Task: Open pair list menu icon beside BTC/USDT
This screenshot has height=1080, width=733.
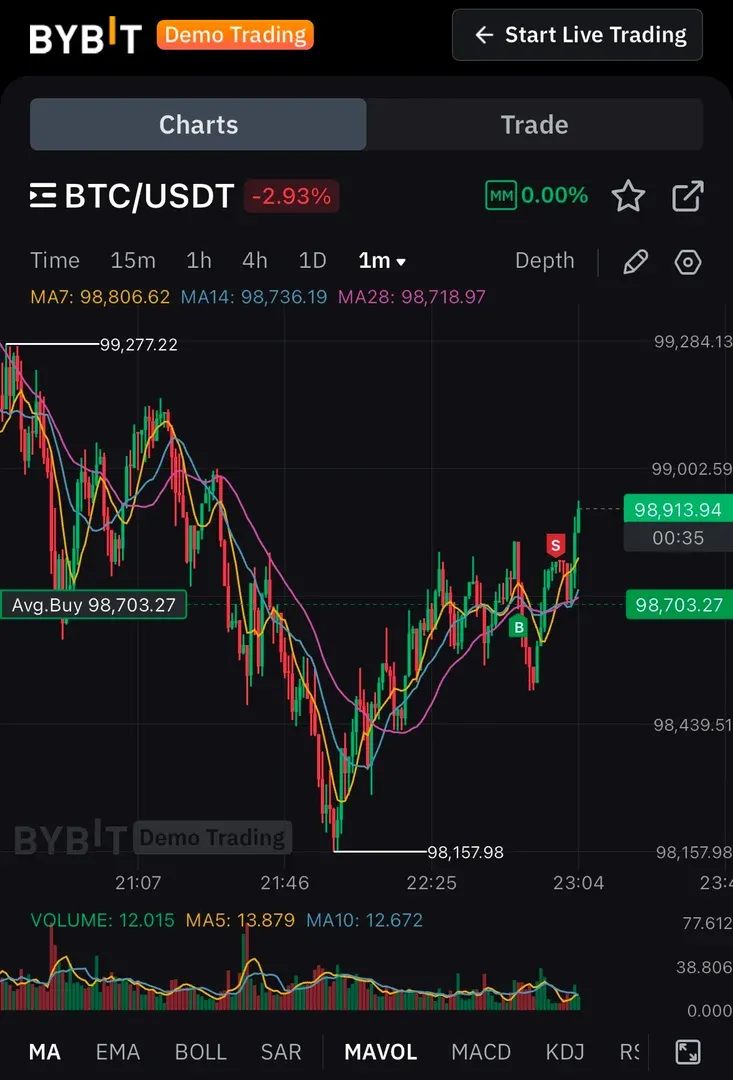Action: tap(43, 196)
